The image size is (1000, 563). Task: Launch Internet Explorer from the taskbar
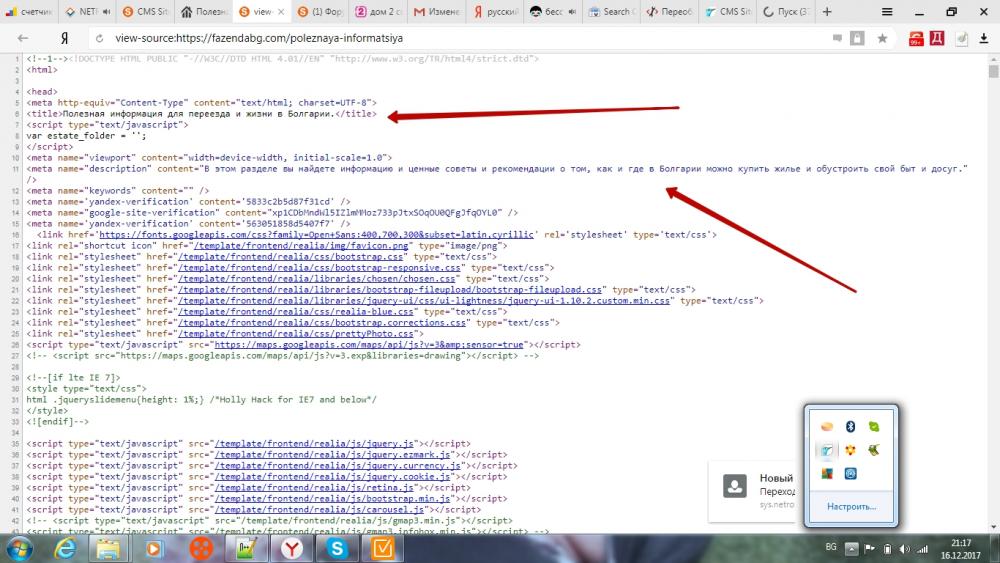[65, 548]
